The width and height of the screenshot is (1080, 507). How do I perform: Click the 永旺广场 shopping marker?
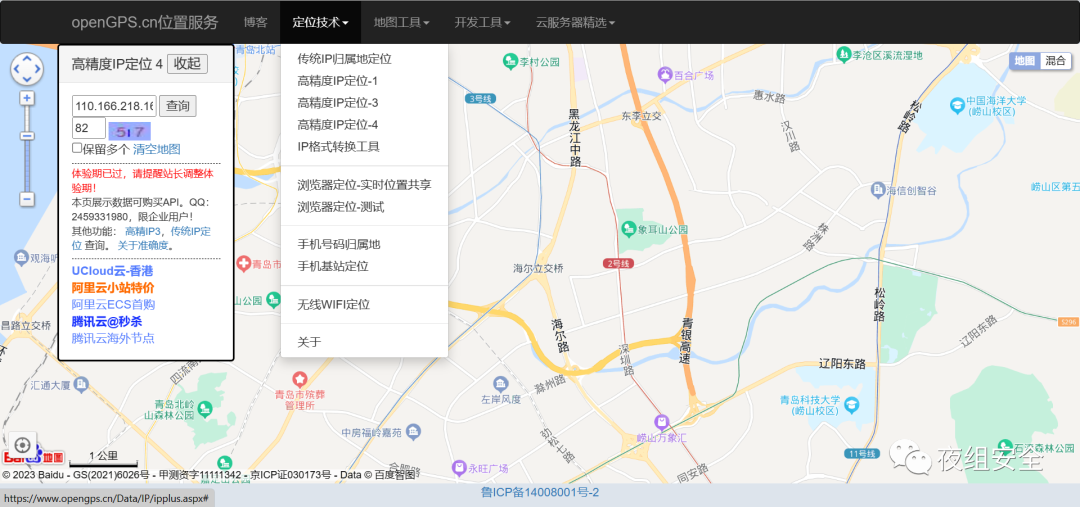[x=459, y=468]
